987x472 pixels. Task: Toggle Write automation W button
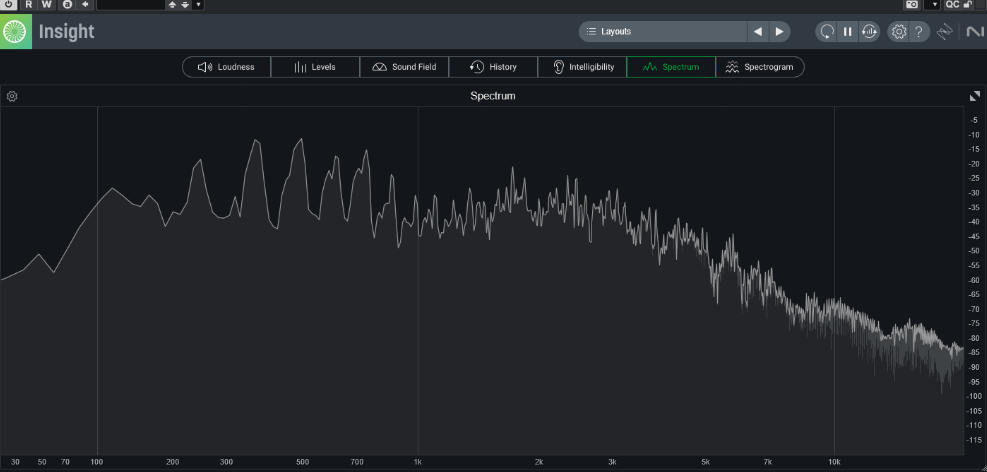click(47, 5)
